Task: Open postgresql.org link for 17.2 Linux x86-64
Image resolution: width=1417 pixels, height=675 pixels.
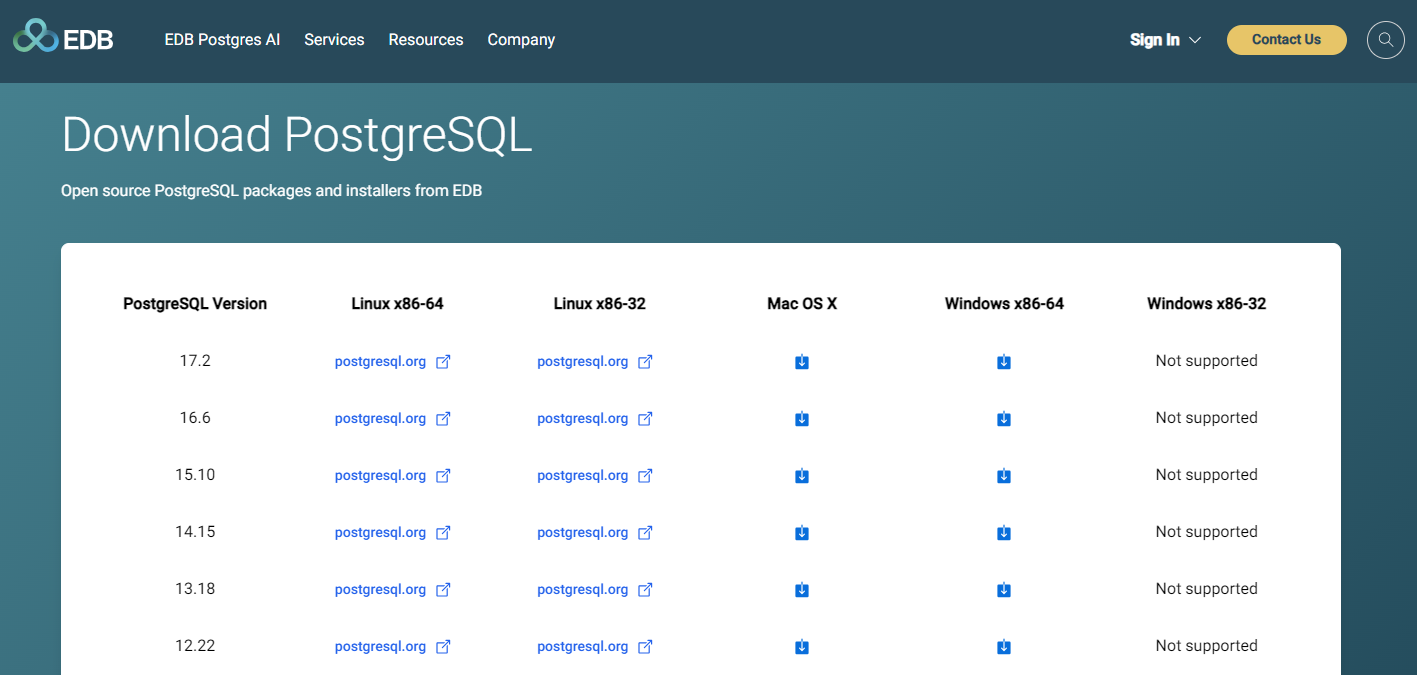Action: pos(381,362)
